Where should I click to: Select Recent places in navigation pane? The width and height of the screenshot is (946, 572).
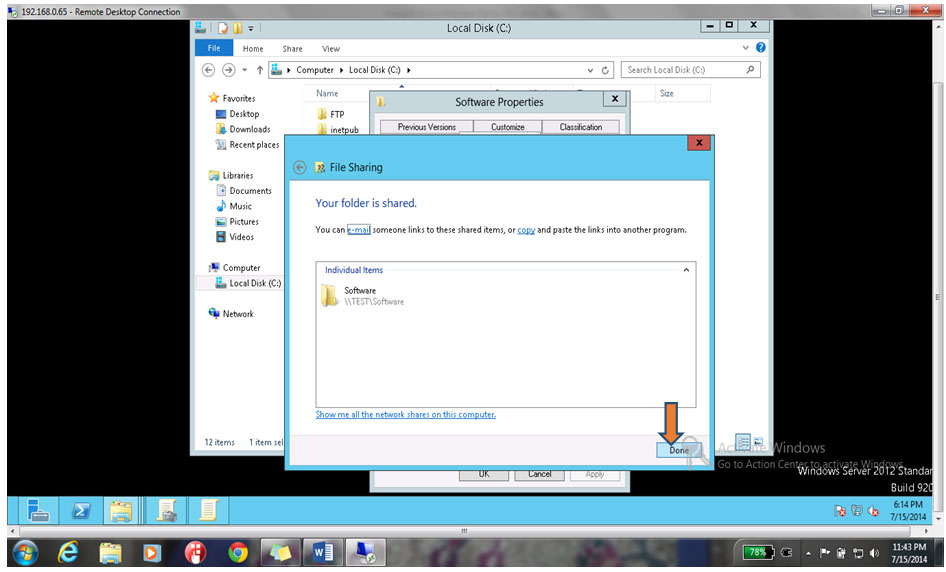(247, 145)
